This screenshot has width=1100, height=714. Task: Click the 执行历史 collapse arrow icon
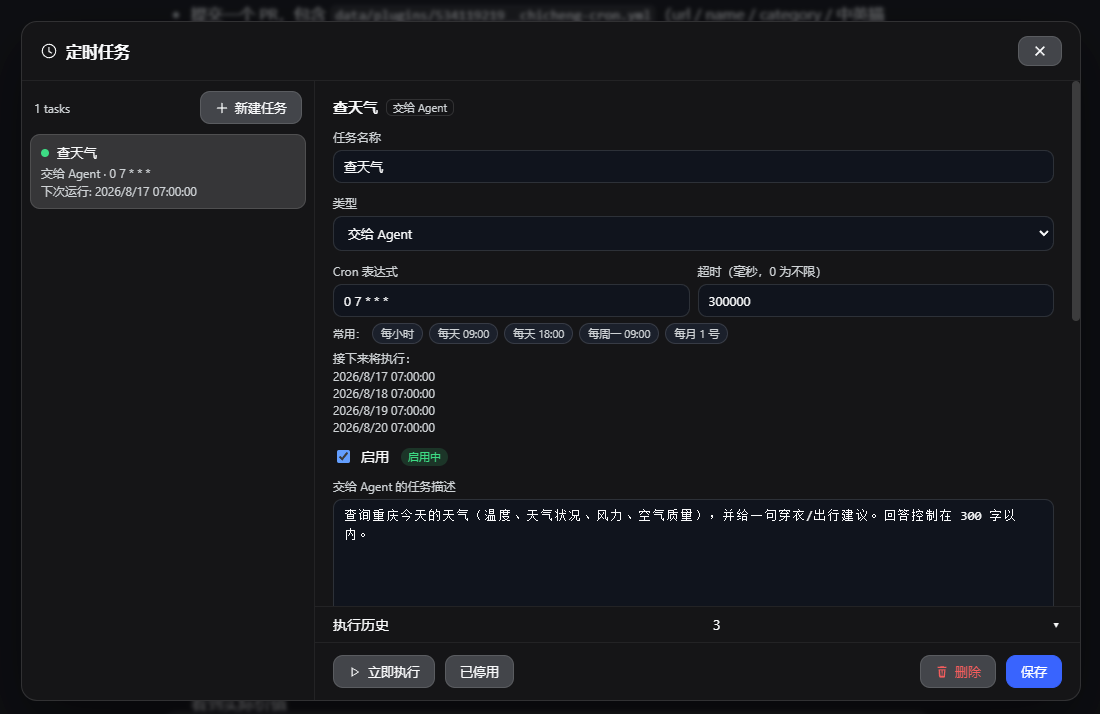point(1056,625)
